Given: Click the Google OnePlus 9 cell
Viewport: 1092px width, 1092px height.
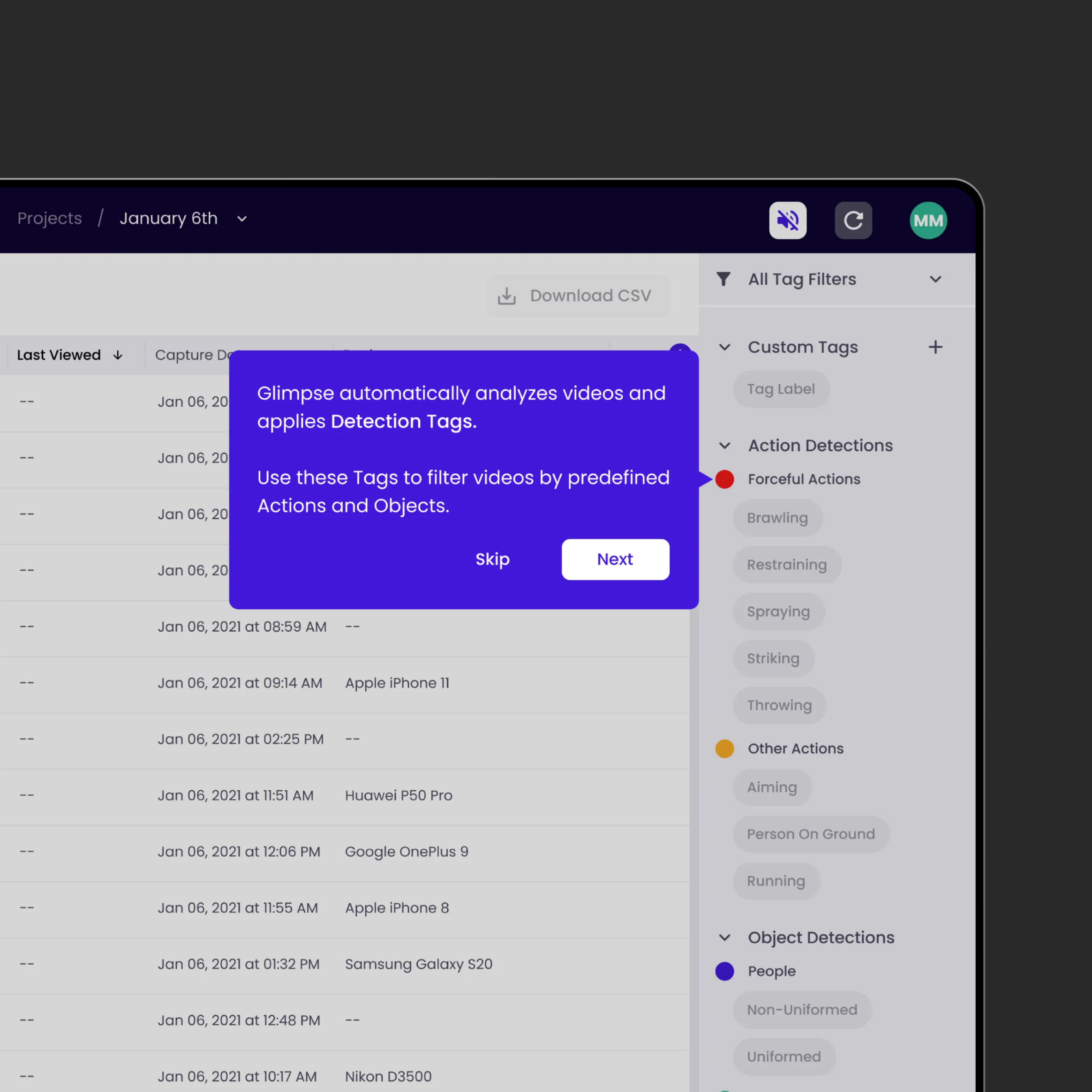Looking at the screenshot, I should pyautogui.click(x=406, y=852).
